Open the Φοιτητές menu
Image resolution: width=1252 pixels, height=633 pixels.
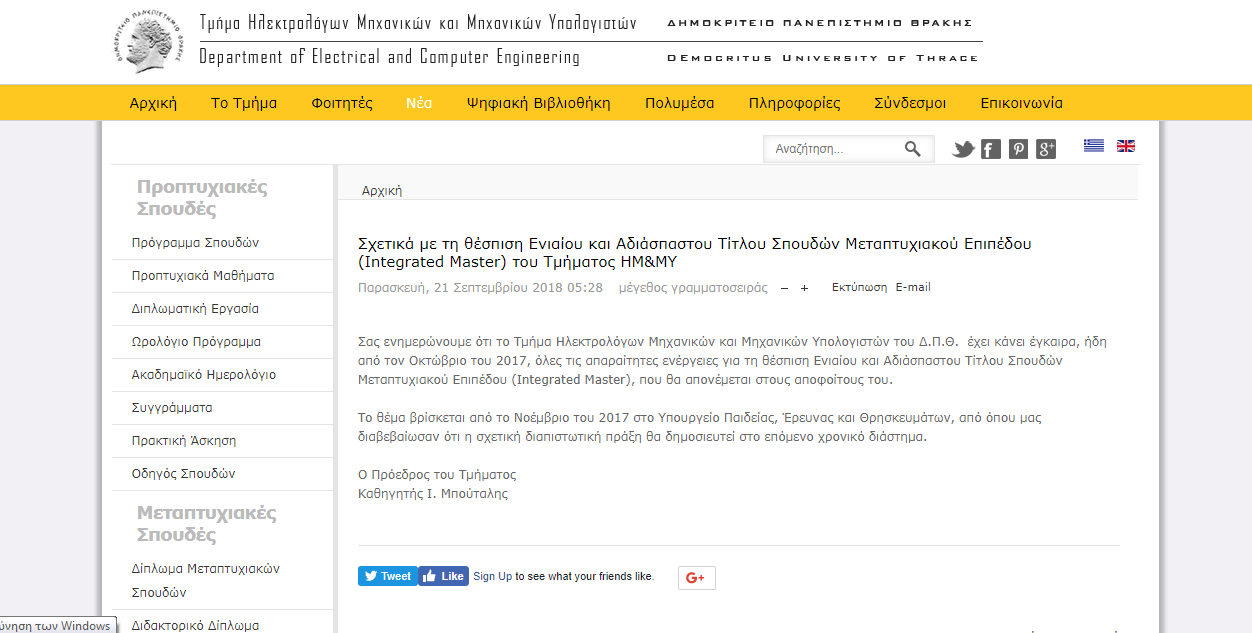(x=342, y=103)
